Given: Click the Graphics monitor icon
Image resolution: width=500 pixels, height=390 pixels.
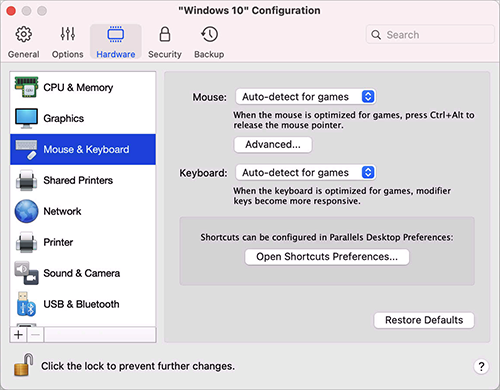Looking at the screenshot, I should tap(26, 118).
